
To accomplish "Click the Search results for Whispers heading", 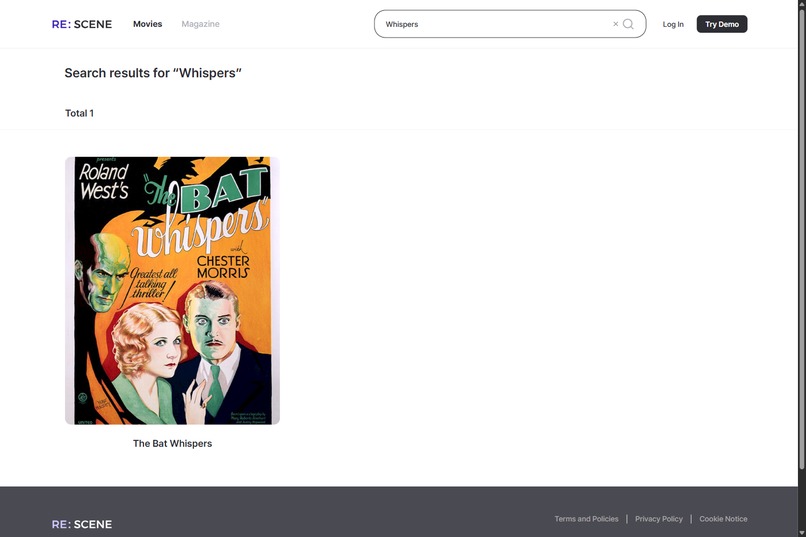I will [153, 73].
